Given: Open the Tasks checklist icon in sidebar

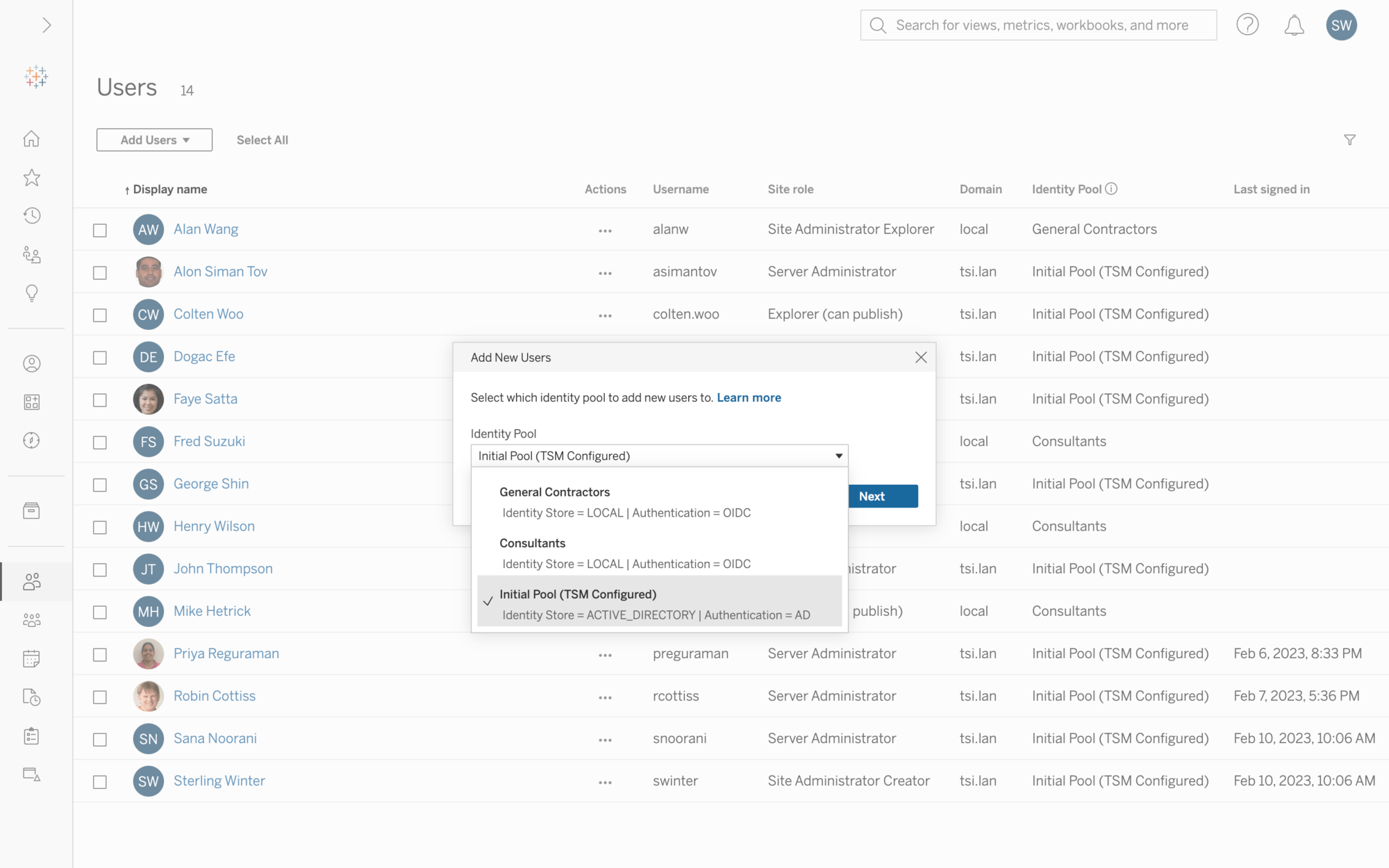Looking at the screenshot, I should coord(32,735).
